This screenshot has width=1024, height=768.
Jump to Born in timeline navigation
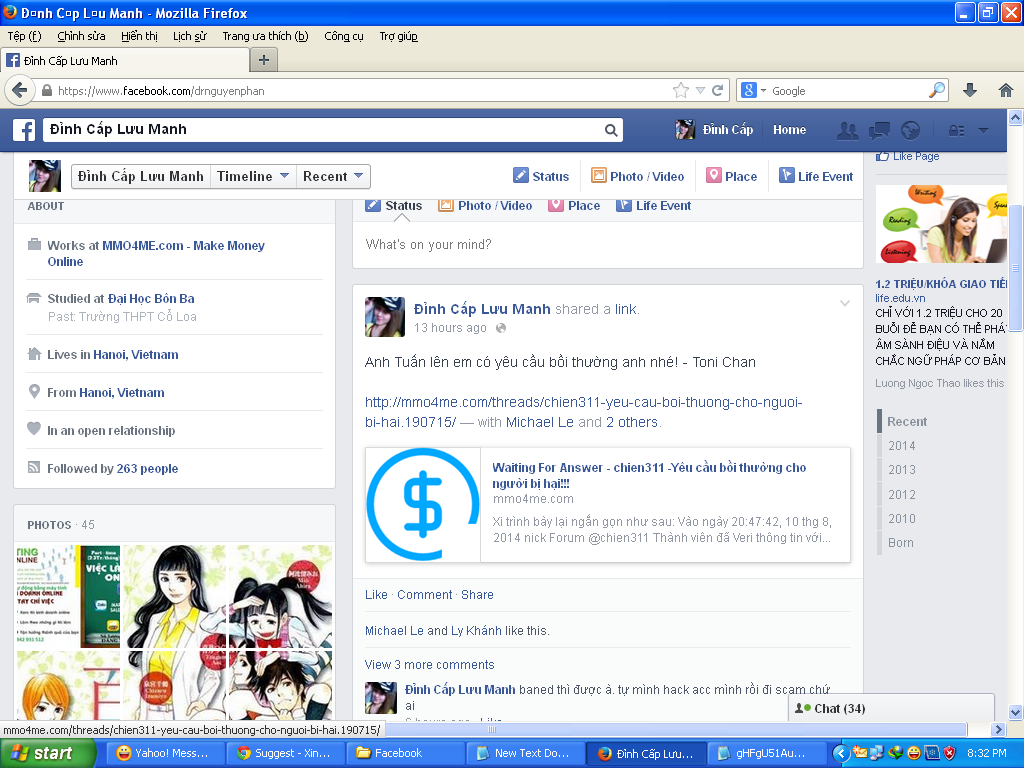point(901,543)
